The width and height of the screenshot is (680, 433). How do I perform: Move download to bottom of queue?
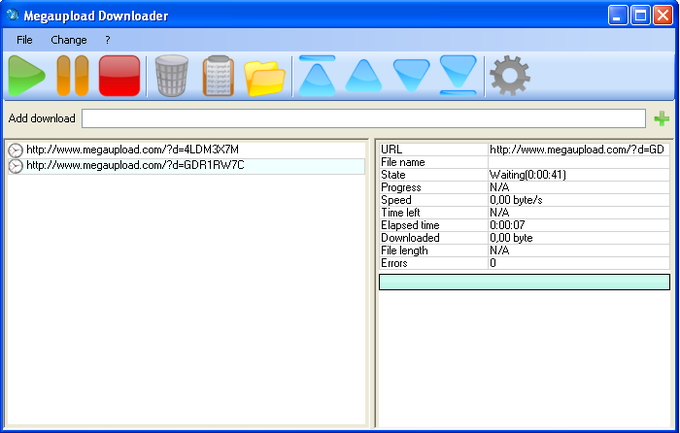[458, 75]
